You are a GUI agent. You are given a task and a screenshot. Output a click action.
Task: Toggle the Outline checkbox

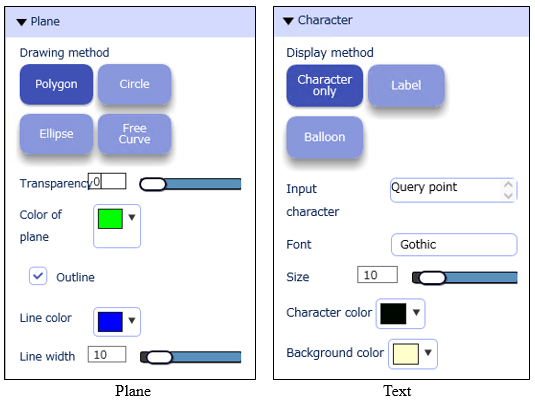(x=38, y=276)
